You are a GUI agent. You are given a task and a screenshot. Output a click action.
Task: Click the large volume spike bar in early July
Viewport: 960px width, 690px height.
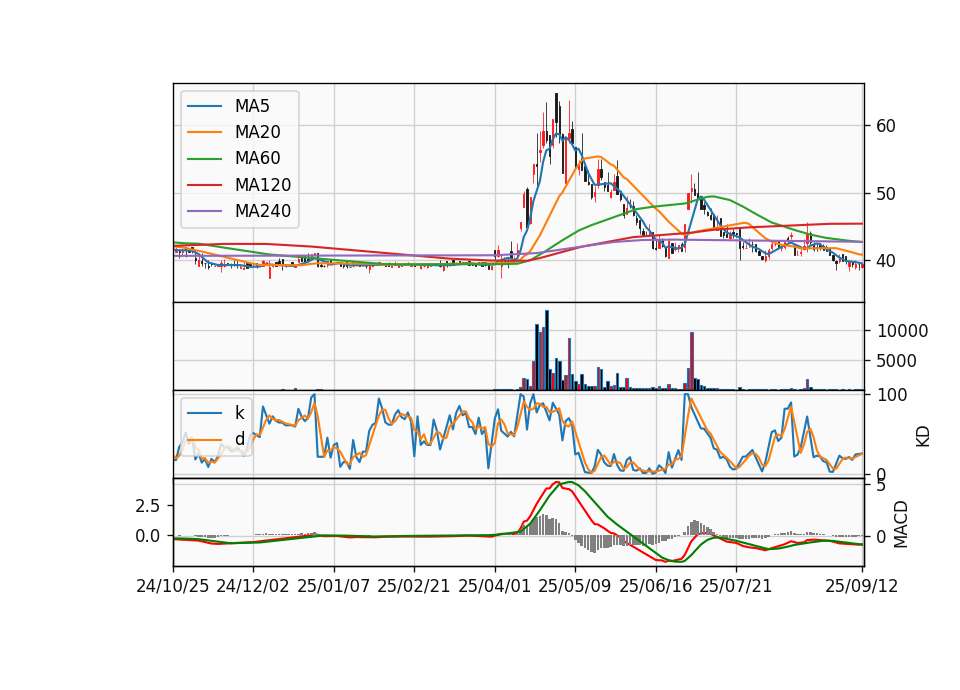point(692,361)
